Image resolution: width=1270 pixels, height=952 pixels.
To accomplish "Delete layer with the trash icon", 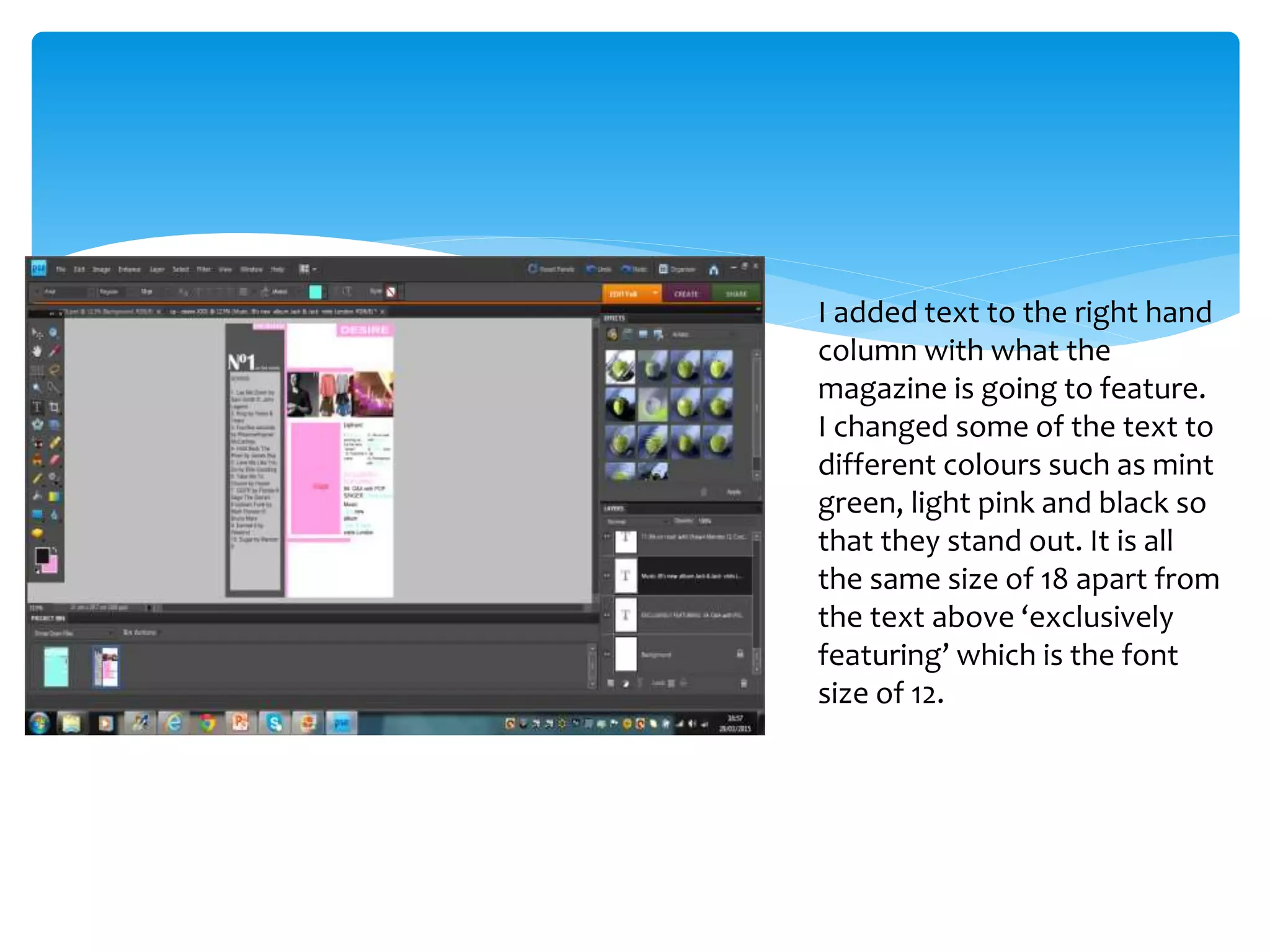I will click(744, 683).
